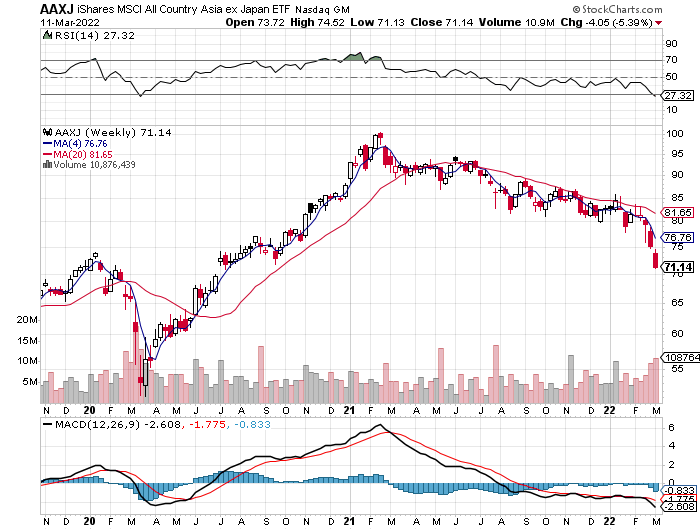700x530 pixels.
Task: Click the AAXJ (Weekly) 71.14 legend
Action: point(112,132)
